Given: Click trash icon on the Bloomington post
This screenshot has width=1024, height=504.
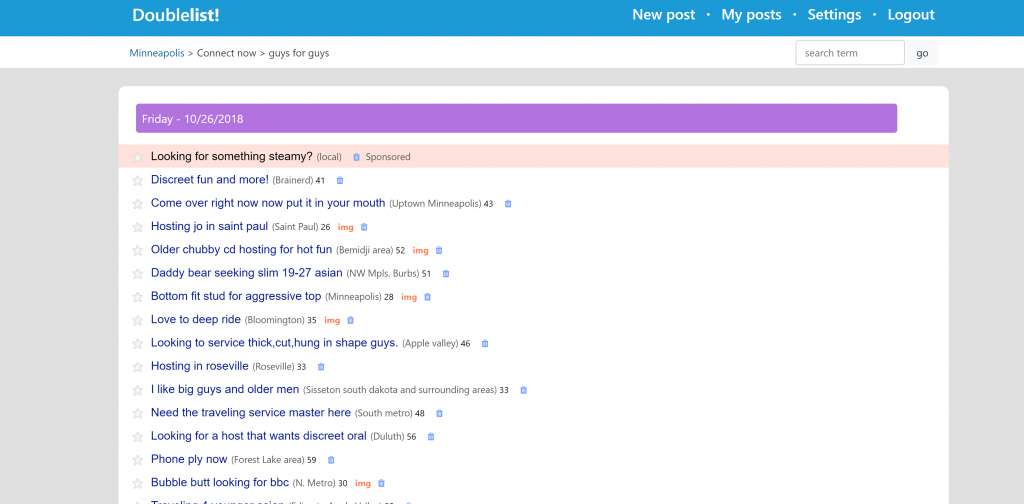Looking at the screenshot, I should click(350, 320).
